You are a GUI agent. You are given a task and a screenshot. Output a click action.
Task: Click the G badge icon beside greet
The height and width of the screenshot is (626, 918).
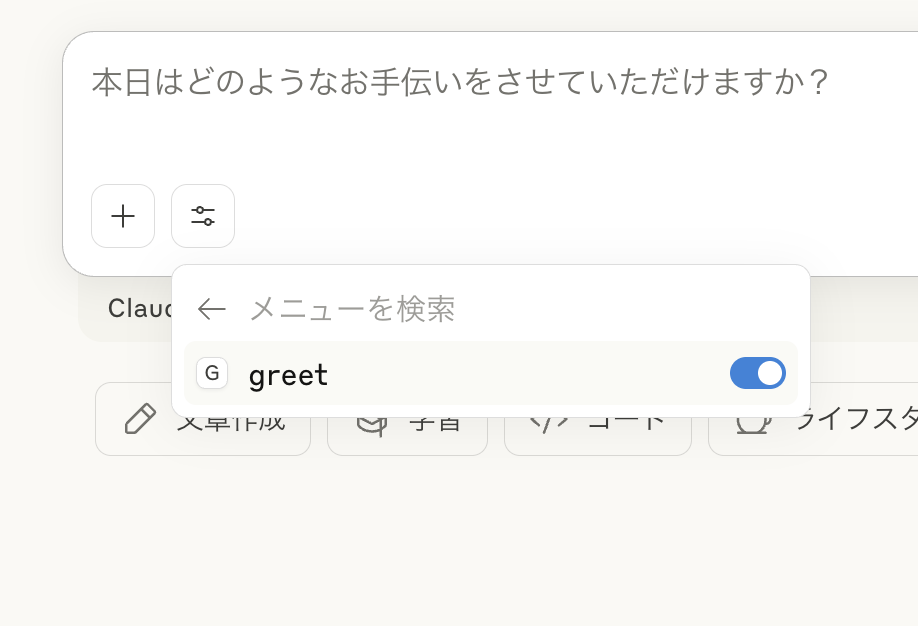tap(212, 373)
